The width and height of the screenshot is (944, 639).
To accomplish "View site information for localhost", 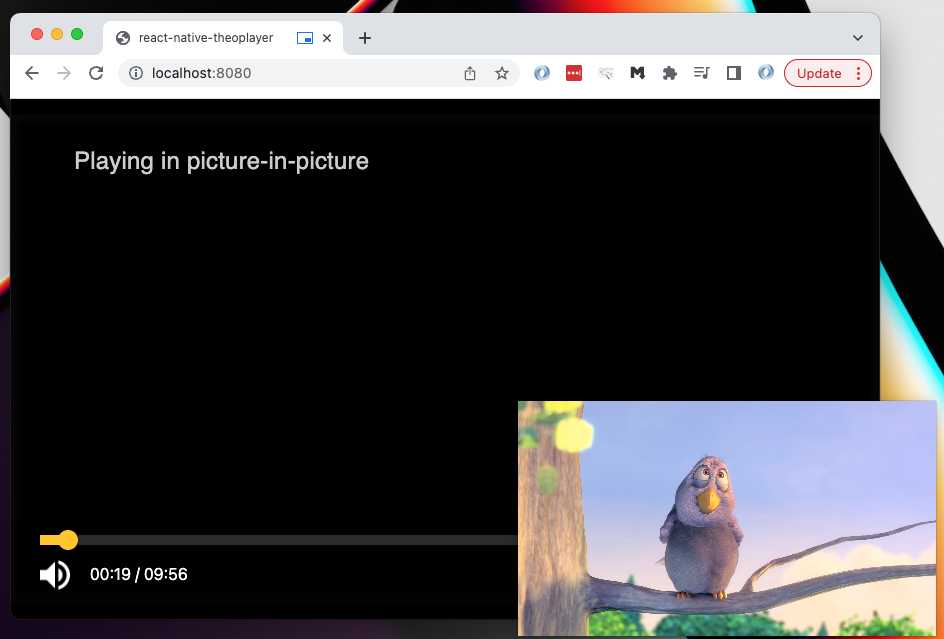I will (x=136, y=73).
